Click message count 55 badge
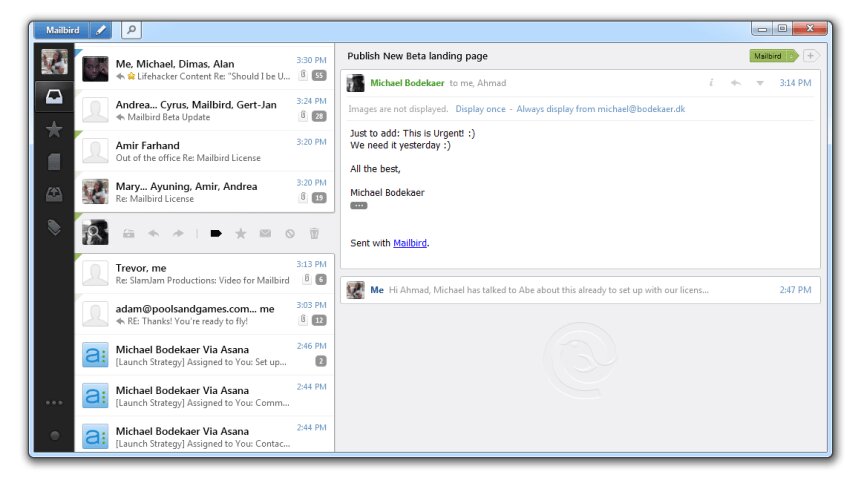This screenshot has width=864, height=489. point(319,76)
